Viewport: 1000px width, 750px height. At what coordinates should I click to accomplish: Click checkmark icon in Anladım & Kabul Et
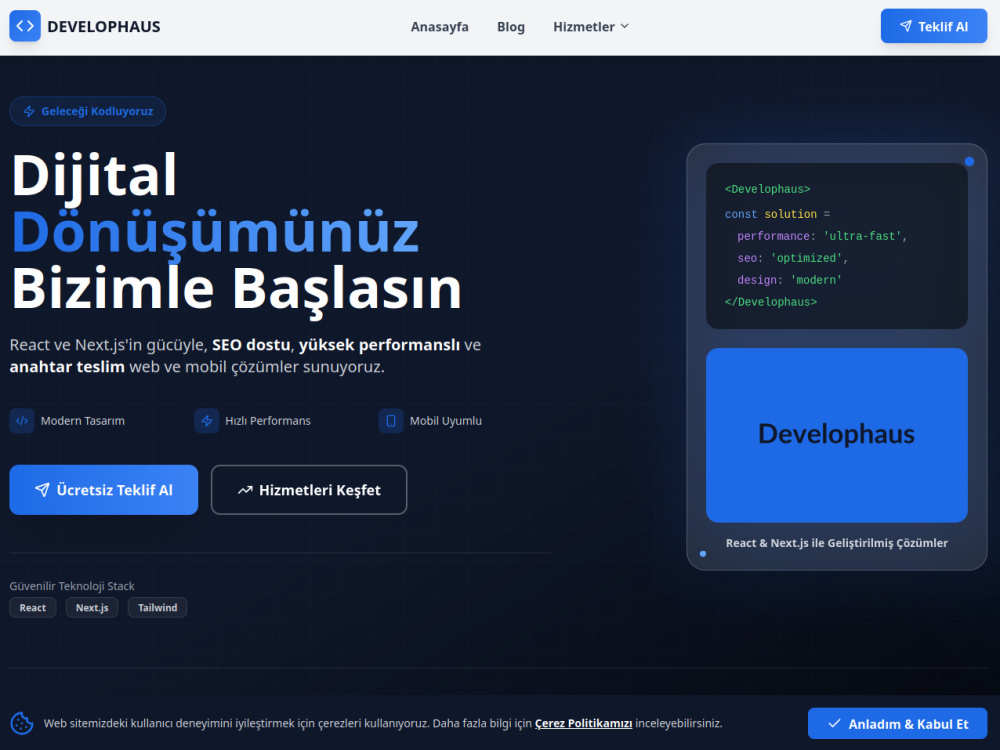pyautogui.click(x=834, y=724)
